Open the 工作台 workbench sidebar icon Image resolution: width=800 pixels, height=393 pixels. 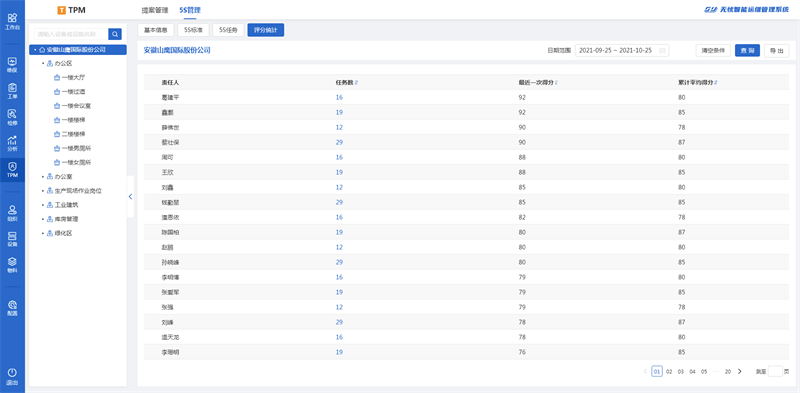click(x=12, y=21)
